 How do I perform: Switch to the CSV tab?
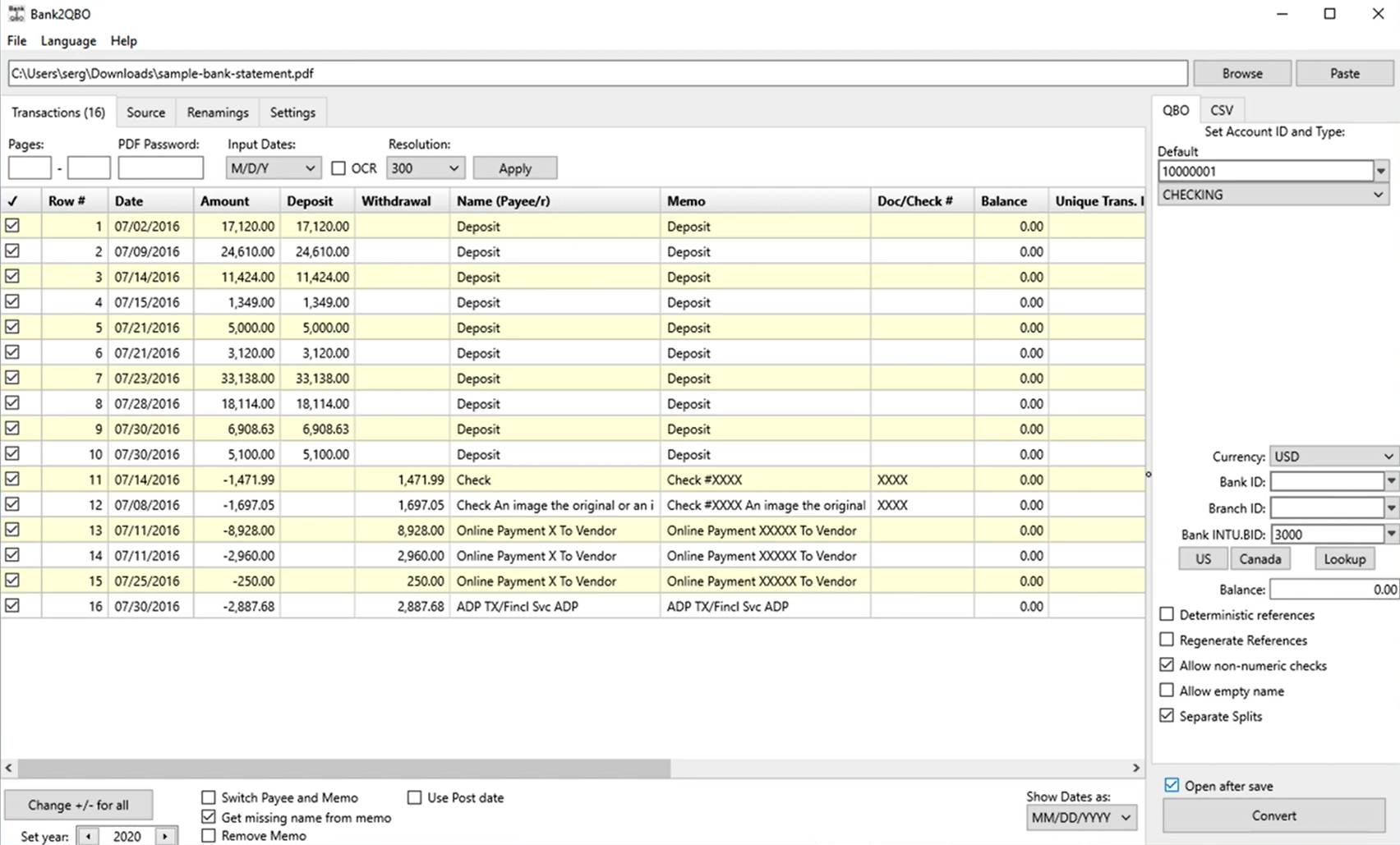click(1222, 110)
